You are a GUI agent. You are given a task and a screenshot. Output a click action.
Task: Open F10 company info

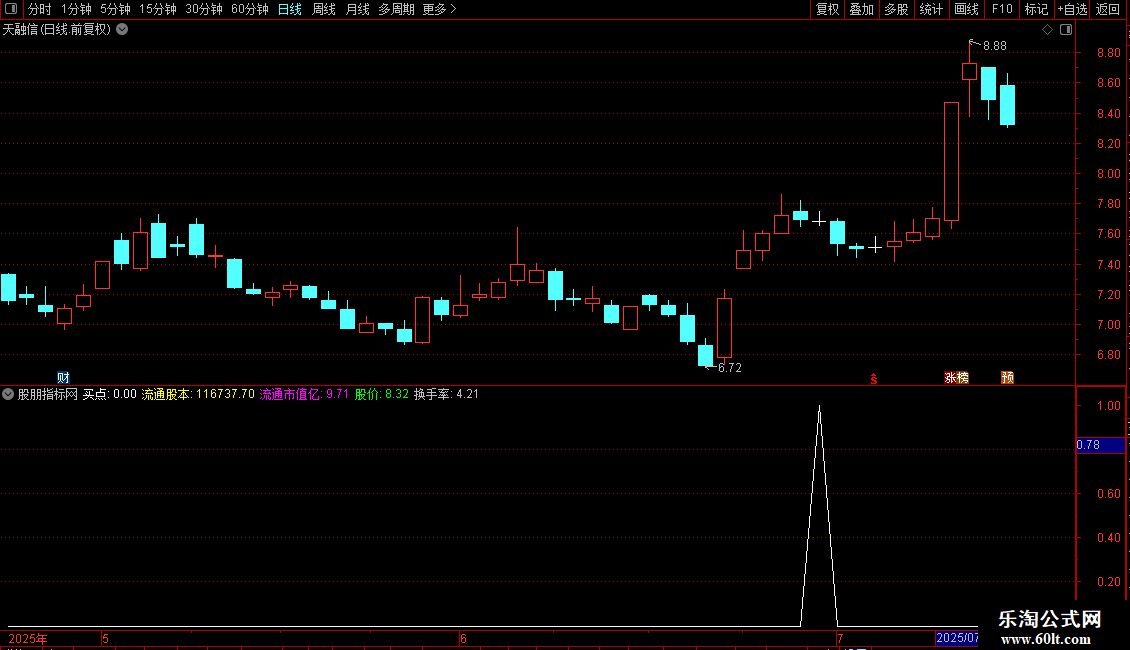(x=1002, y=9)
